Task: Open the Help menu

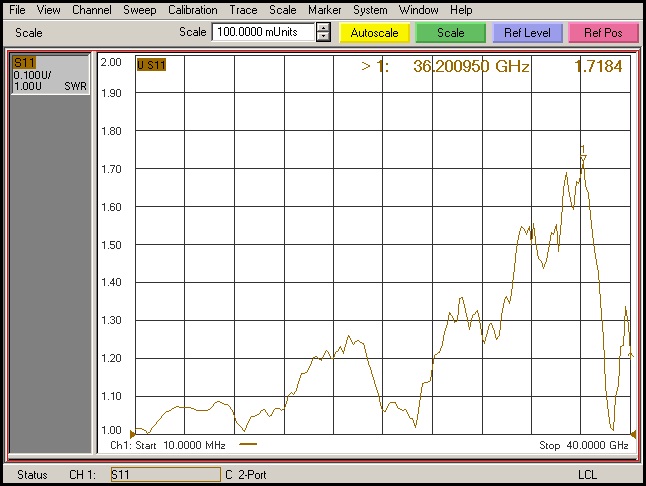Action: pos(461,10)
